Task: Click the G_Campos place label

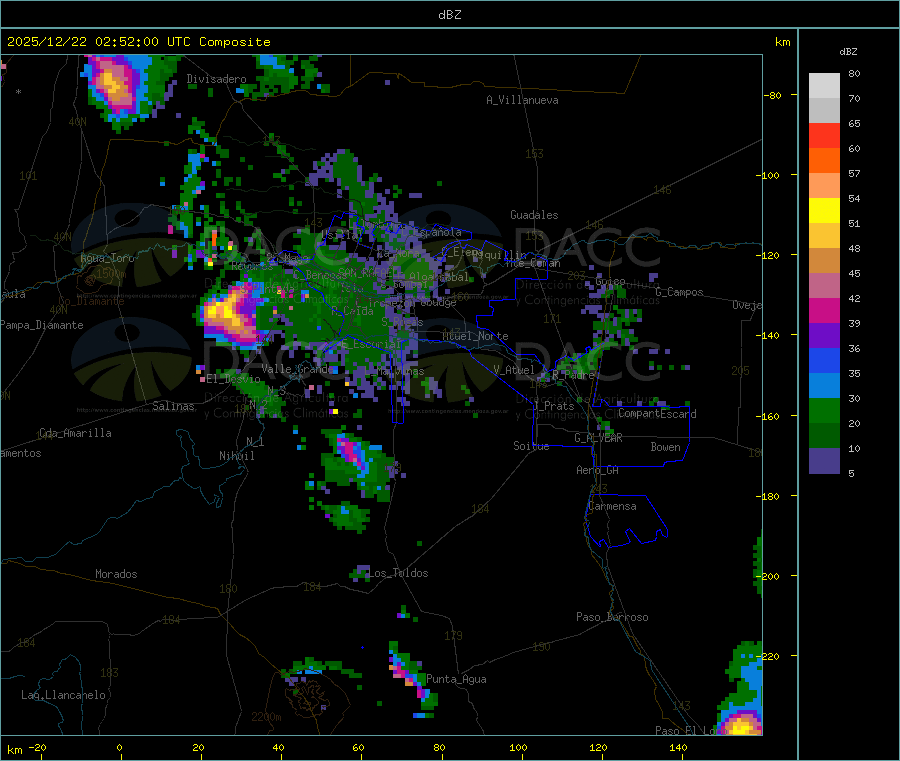Action: [x=680, y=292]
